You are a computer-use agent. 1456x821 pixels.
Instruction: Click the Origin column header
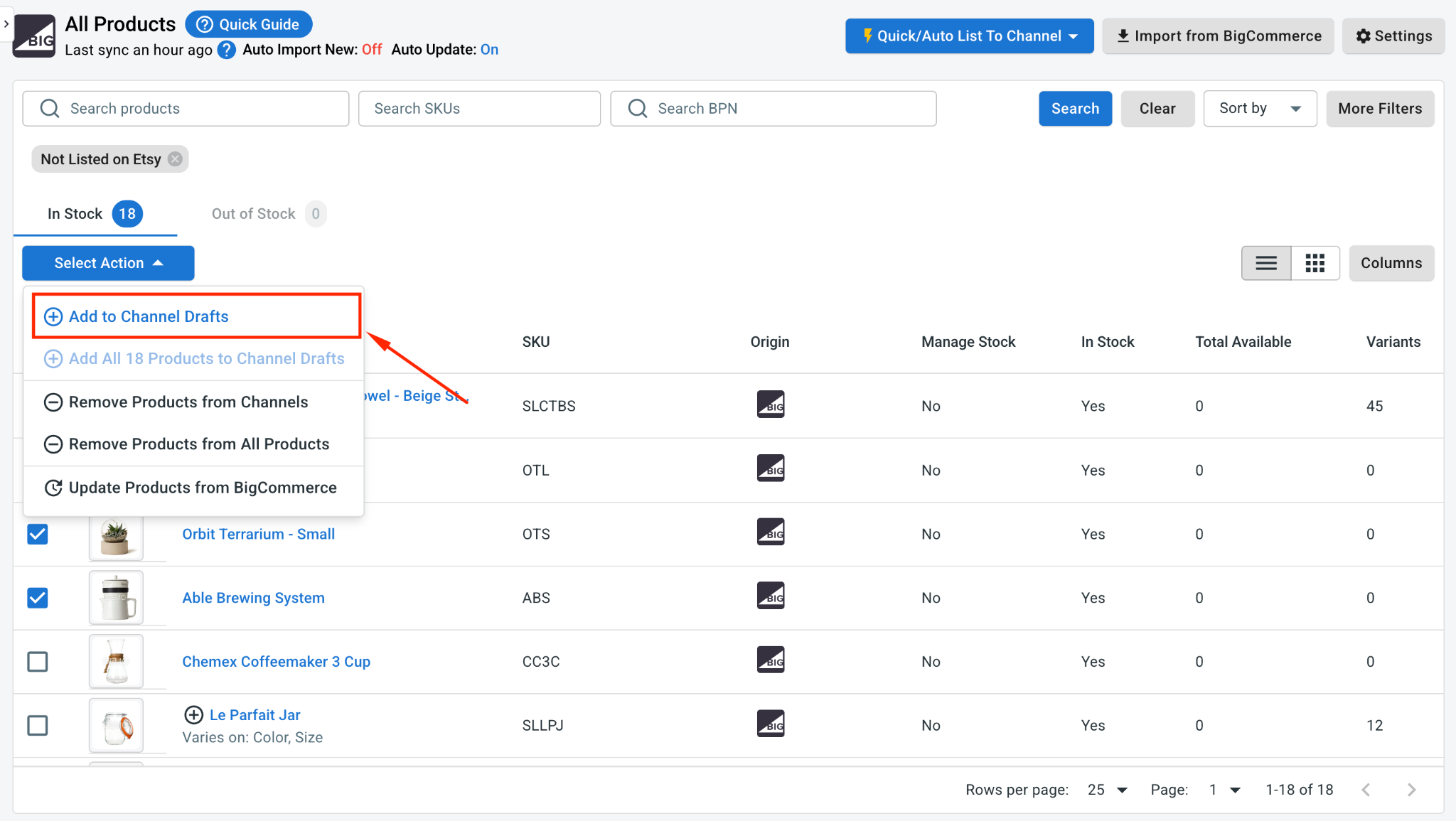[770, 342]
